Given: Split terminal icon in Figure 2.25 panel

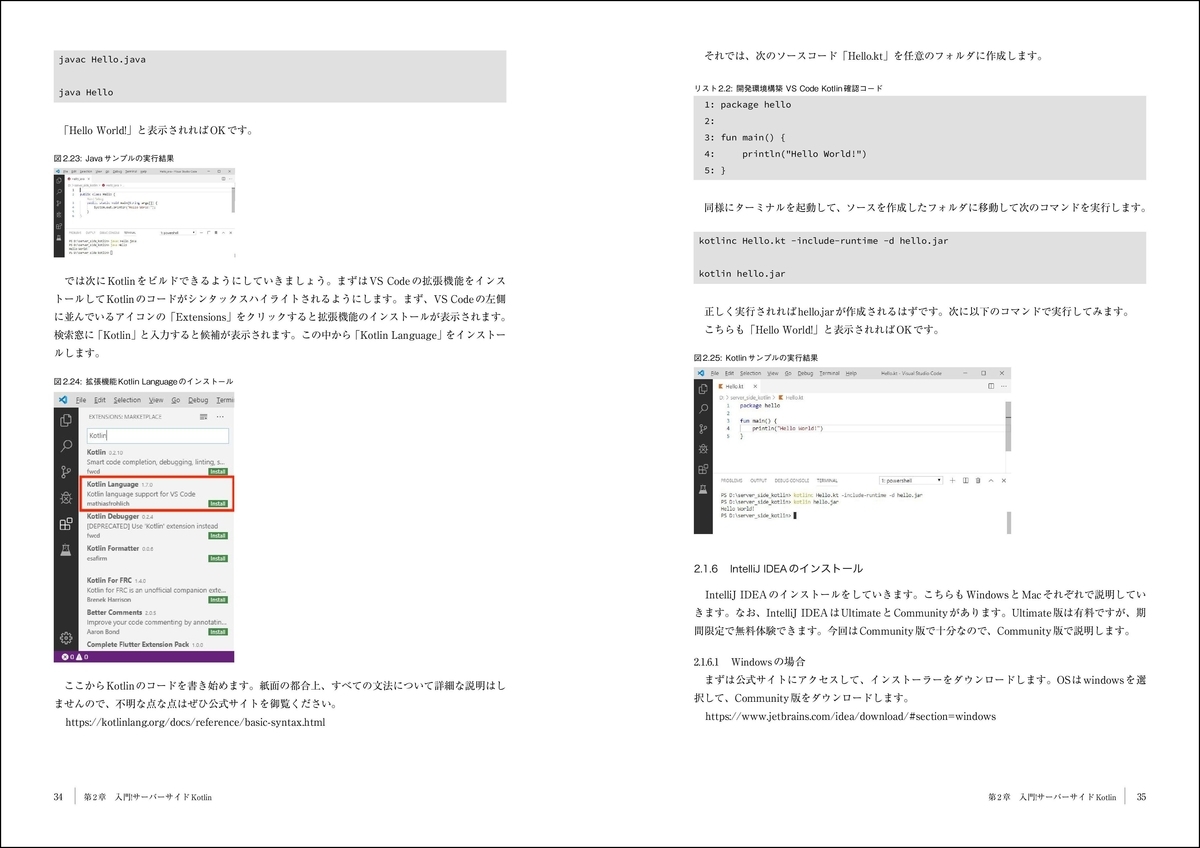Looking at the screenshot, I should [966, 481].
